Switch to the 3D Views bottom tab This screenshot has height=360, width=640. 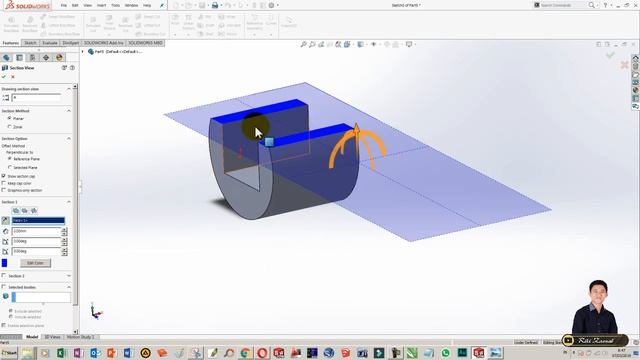click(52, 337)
